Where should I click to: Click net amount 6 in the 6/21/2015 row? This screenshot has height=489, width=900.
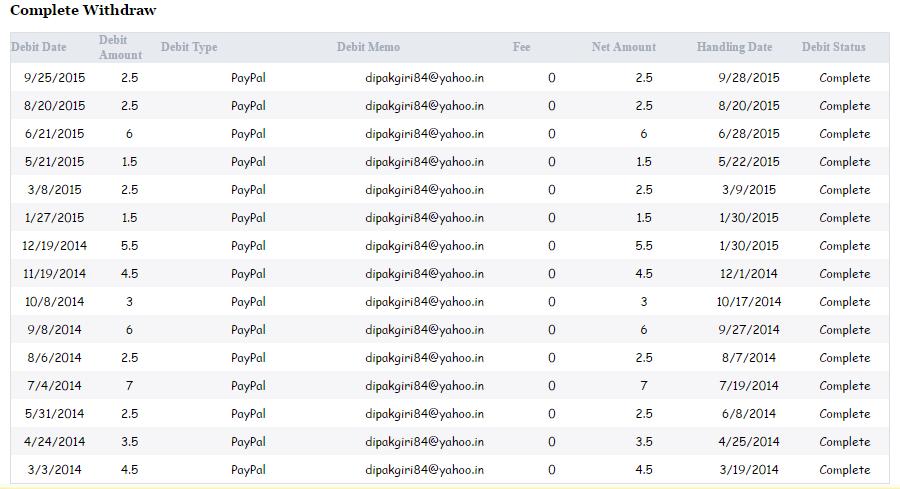644,134
